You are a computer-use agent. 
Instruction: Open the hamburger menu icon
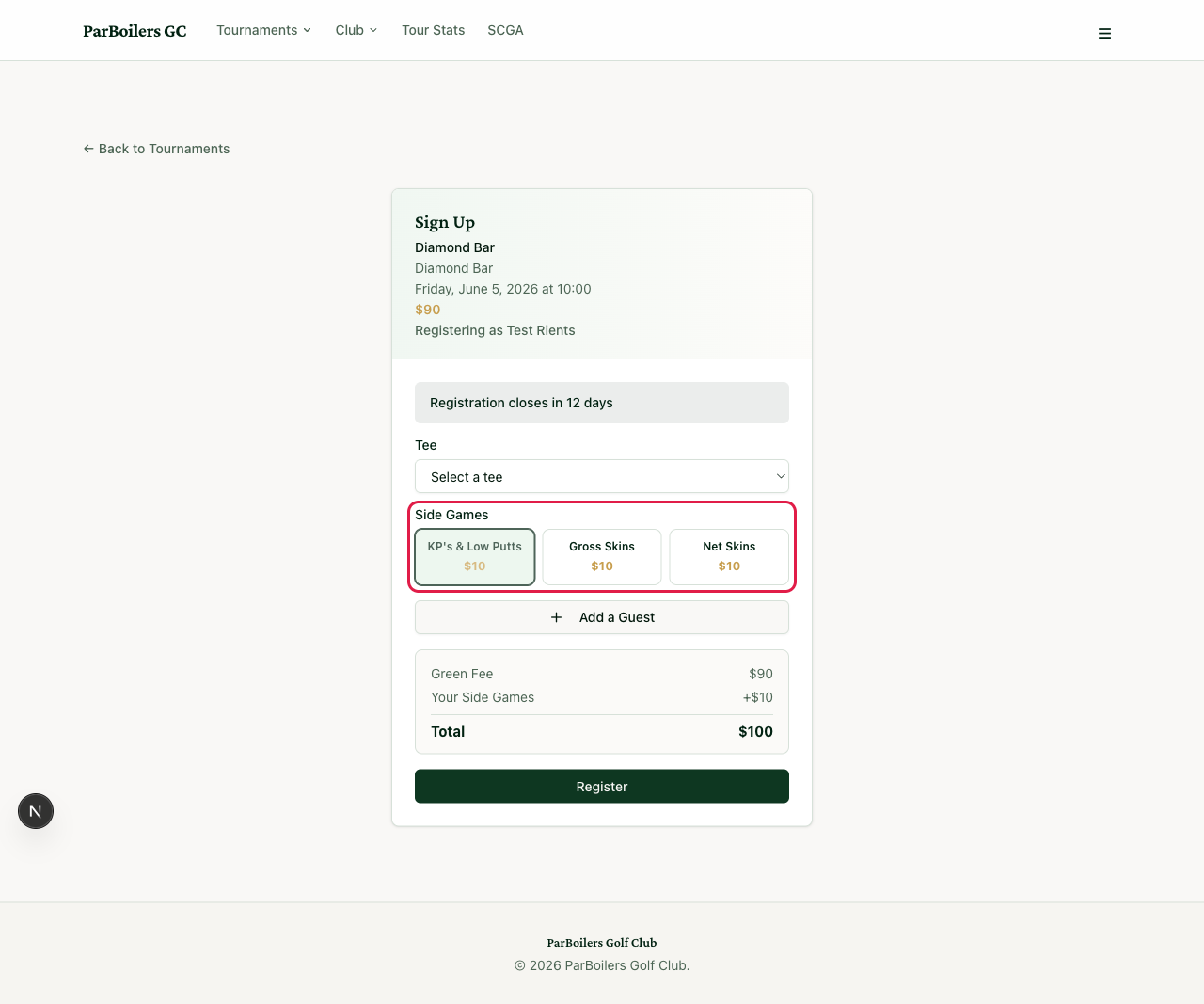click(1104, 33)
